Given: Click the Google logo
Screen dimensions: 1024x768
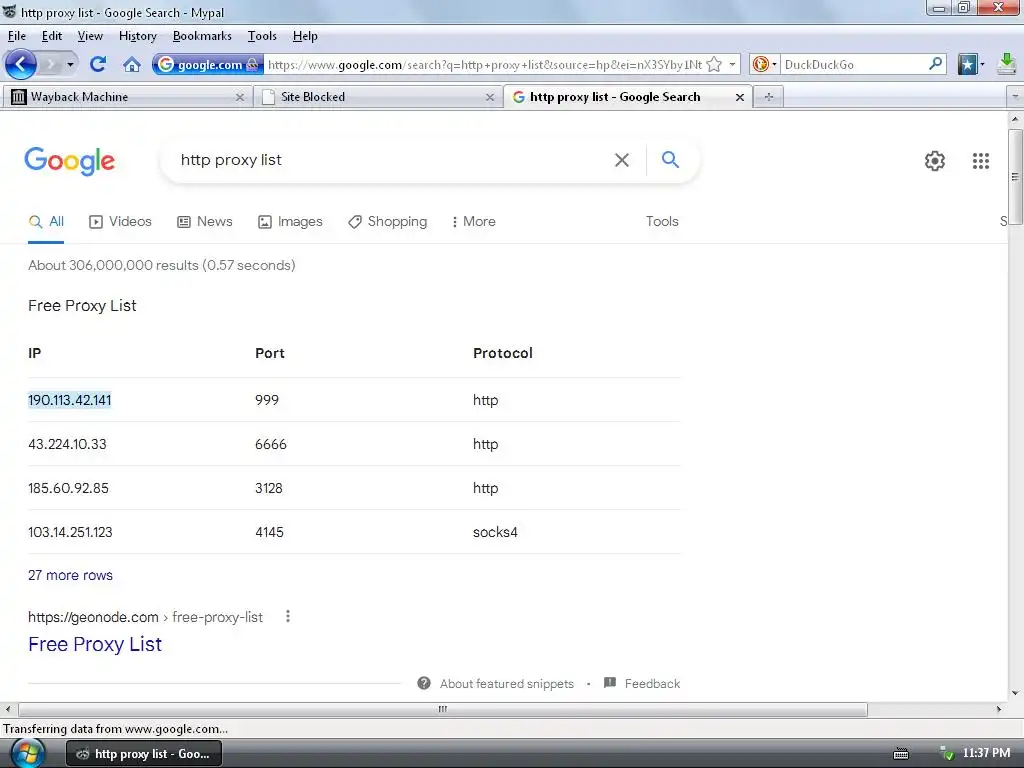Looking at the screenshot, I should click(x=70, y=161).
